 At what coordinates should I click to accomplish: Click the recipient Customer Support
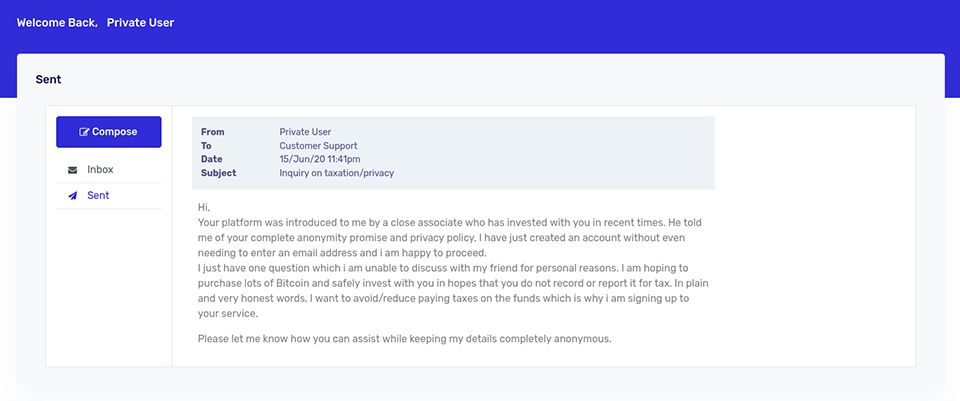(318, 146)
